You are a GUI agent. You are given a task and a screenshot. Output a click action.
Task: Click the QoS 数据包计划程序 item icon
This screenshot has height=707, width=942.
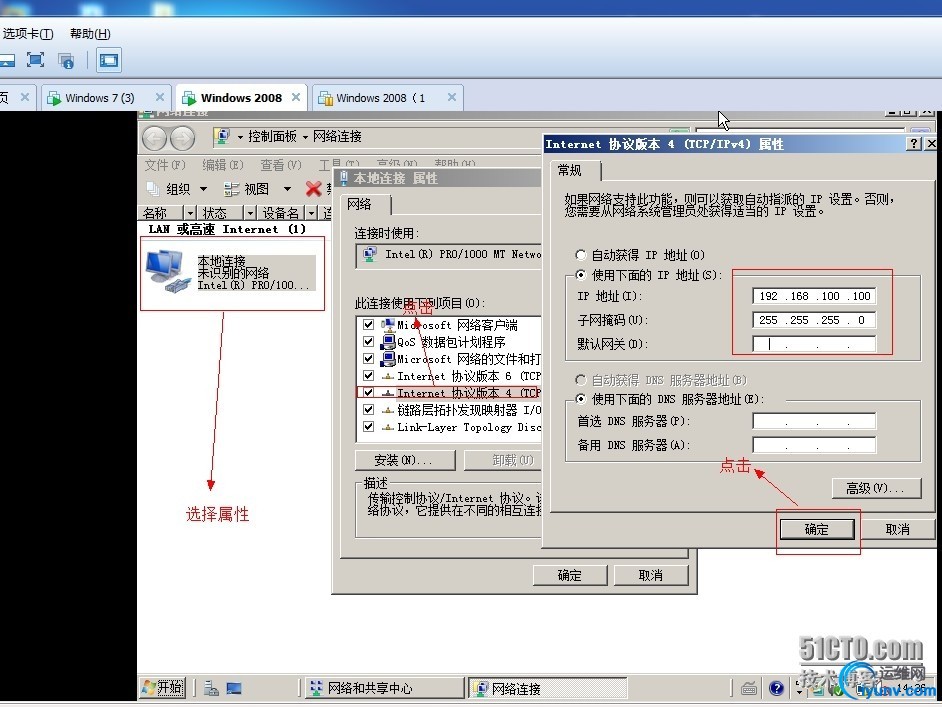coord(388,342)
